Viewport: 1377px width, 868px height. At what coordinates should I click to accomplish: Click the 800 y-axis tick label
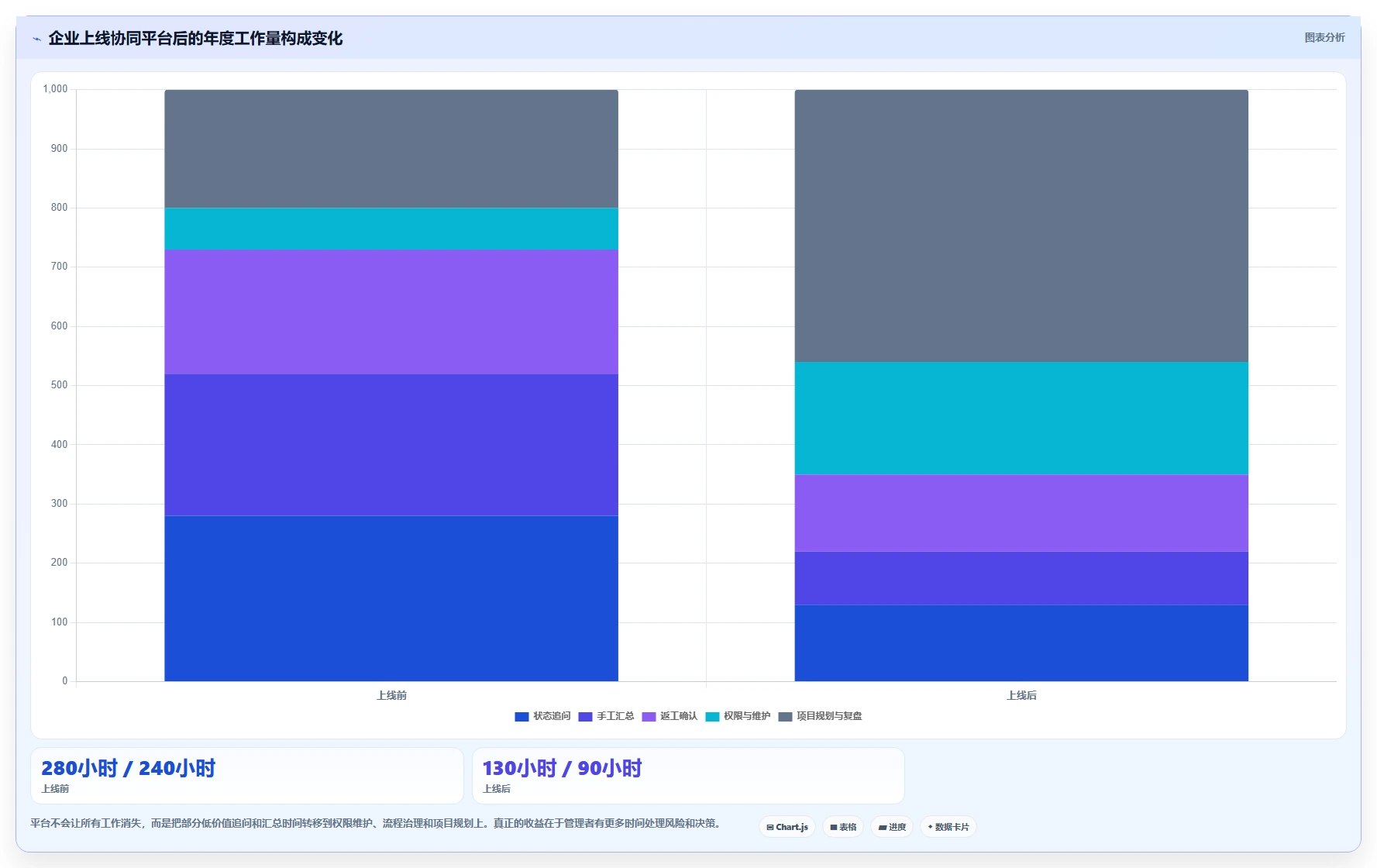[x=59, y=208]
